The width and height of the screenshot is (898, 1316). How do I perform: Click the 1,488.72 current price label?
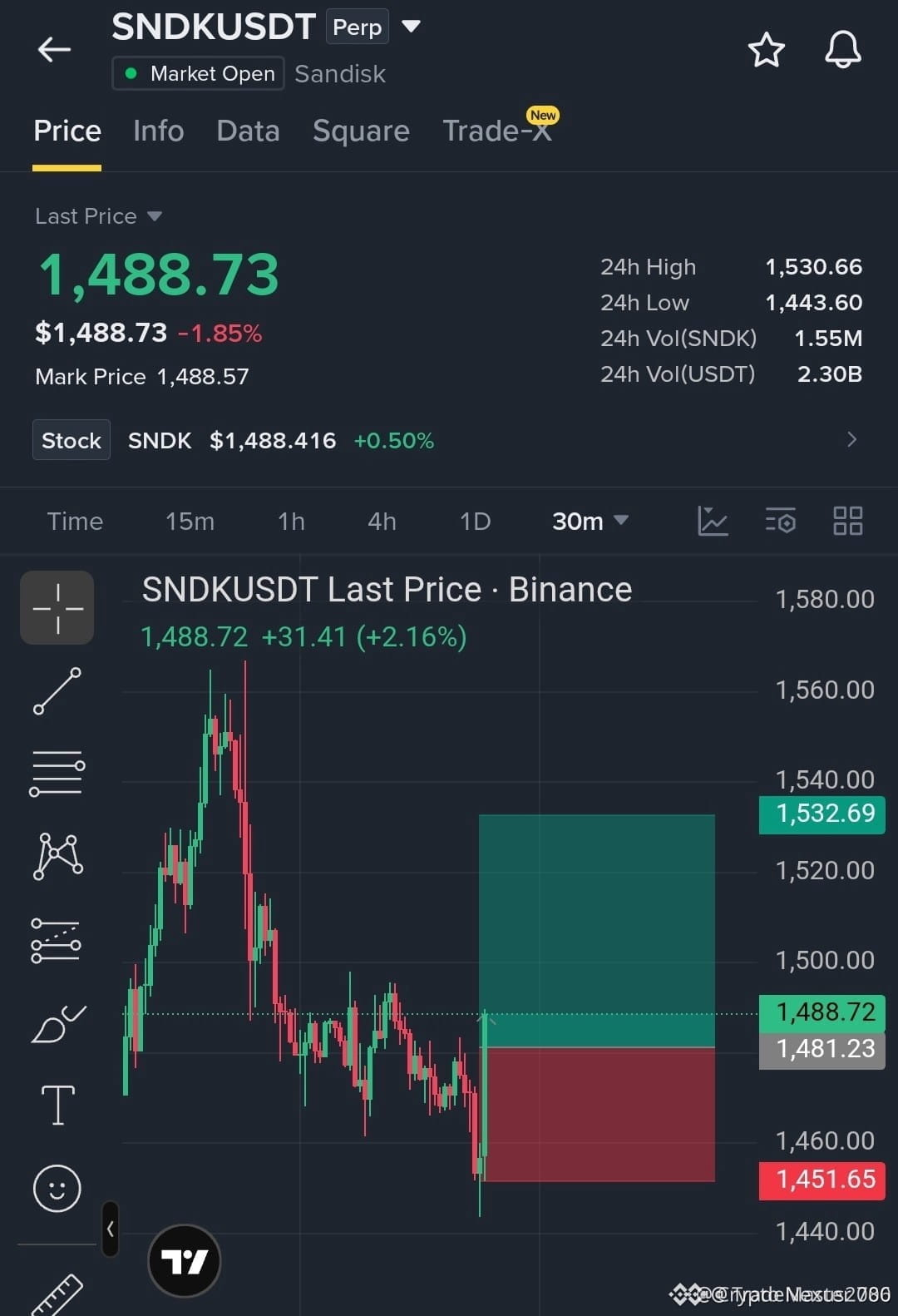click(822, 1012)
